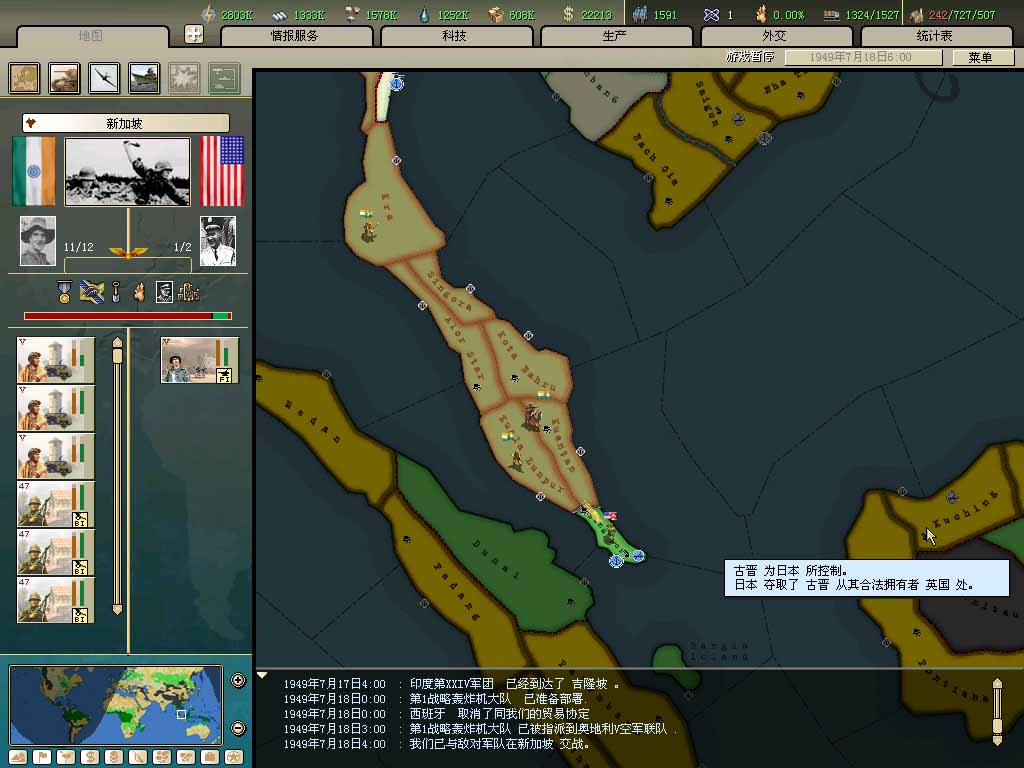Click the energy resource icon showing 2803K
Viewport: 1024px width, 768px height.
point(208,14)
